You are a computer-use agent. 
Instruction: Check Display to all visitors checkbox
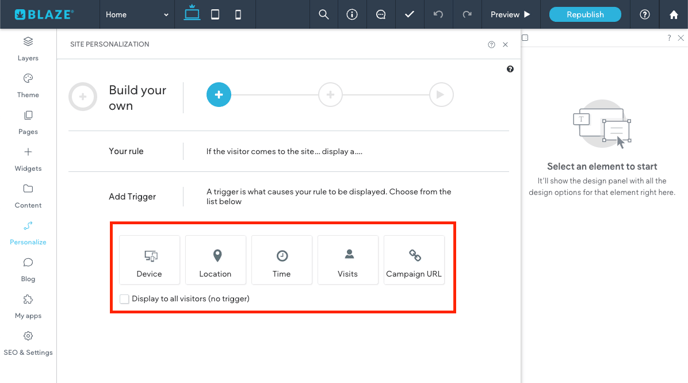point(124,299)
